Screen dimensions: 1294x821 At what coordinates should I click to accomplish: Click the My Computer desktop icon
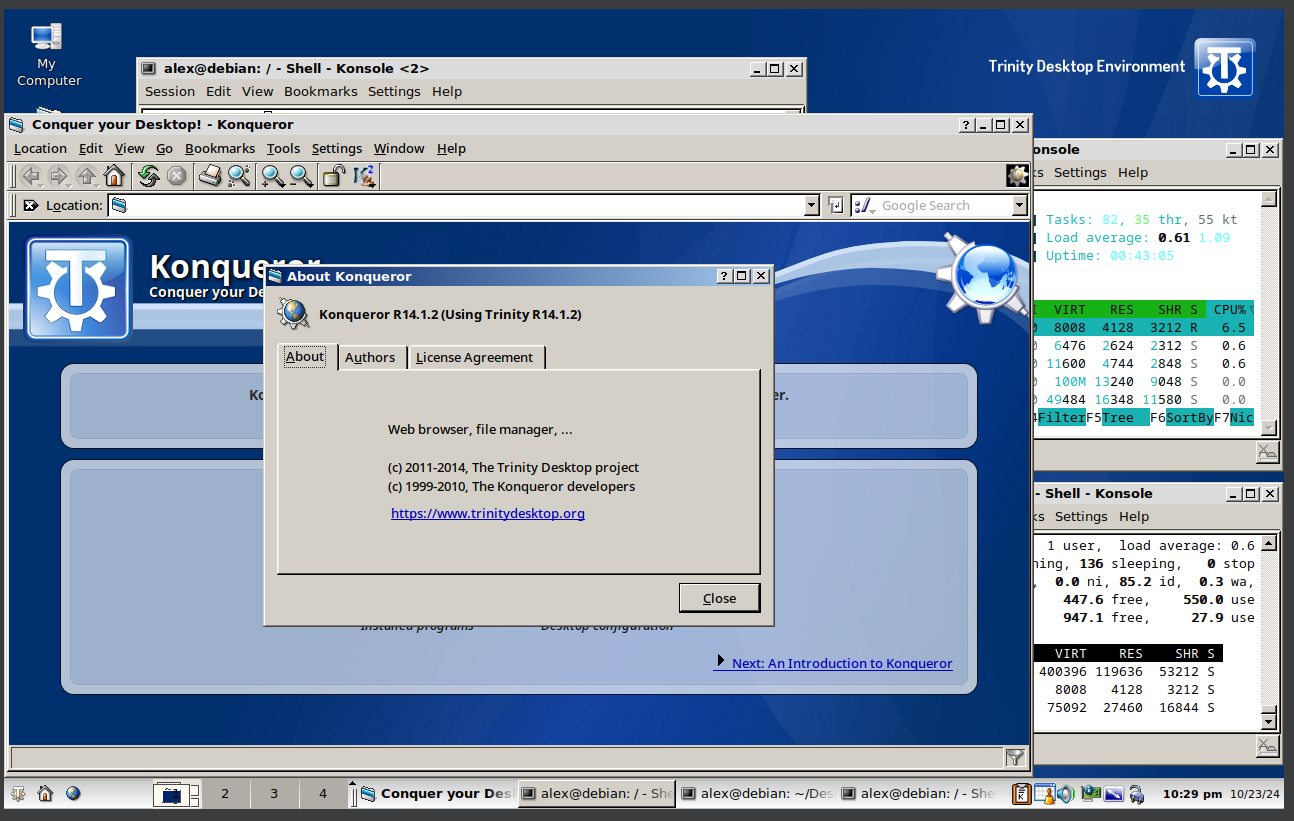(x=47, y=55)
